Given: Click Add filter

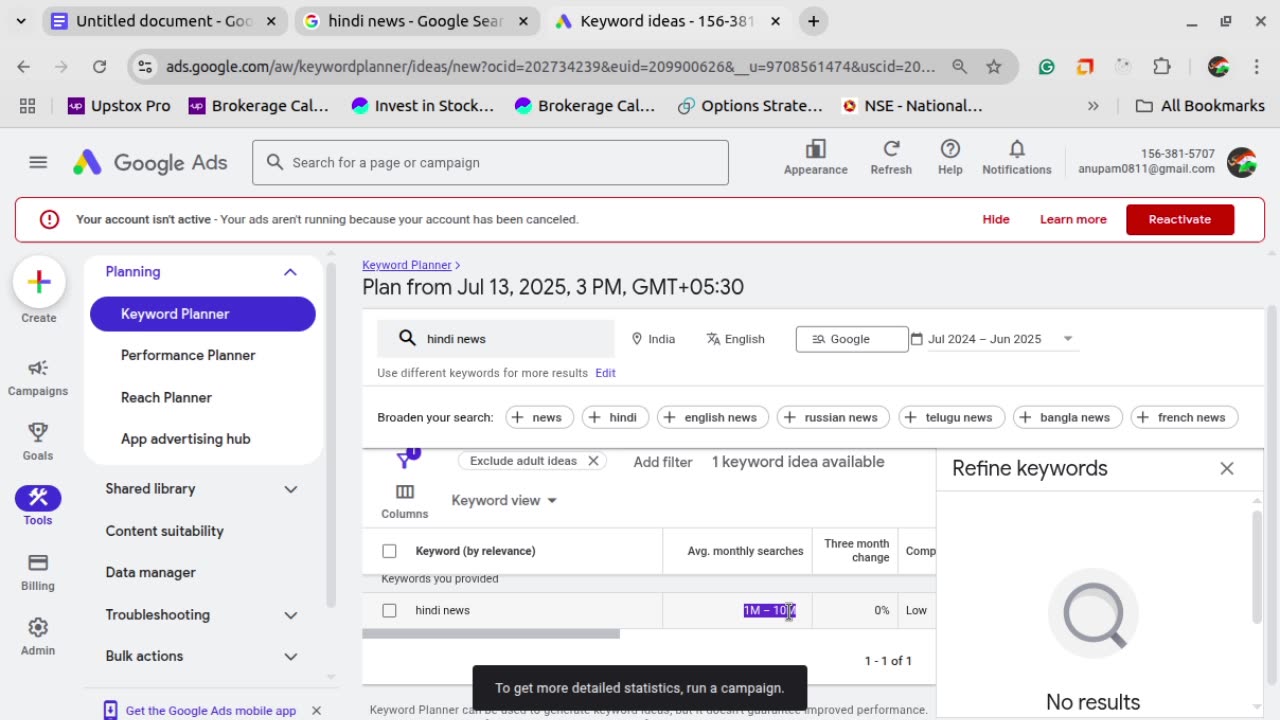Looking at the screenshot, I should [663, 462].
